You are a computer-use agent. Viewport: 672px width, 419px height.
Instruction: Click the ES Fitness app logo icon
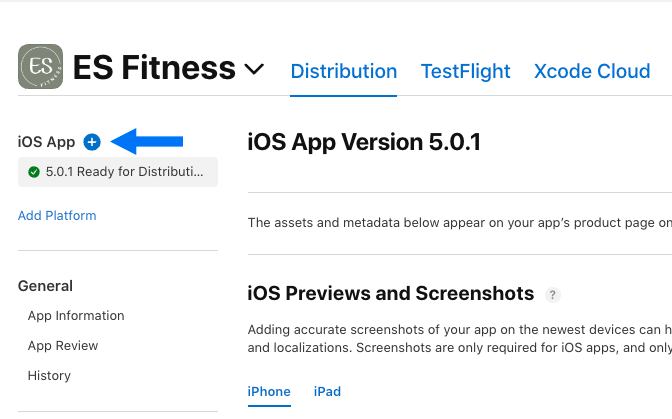pos(40,66)
